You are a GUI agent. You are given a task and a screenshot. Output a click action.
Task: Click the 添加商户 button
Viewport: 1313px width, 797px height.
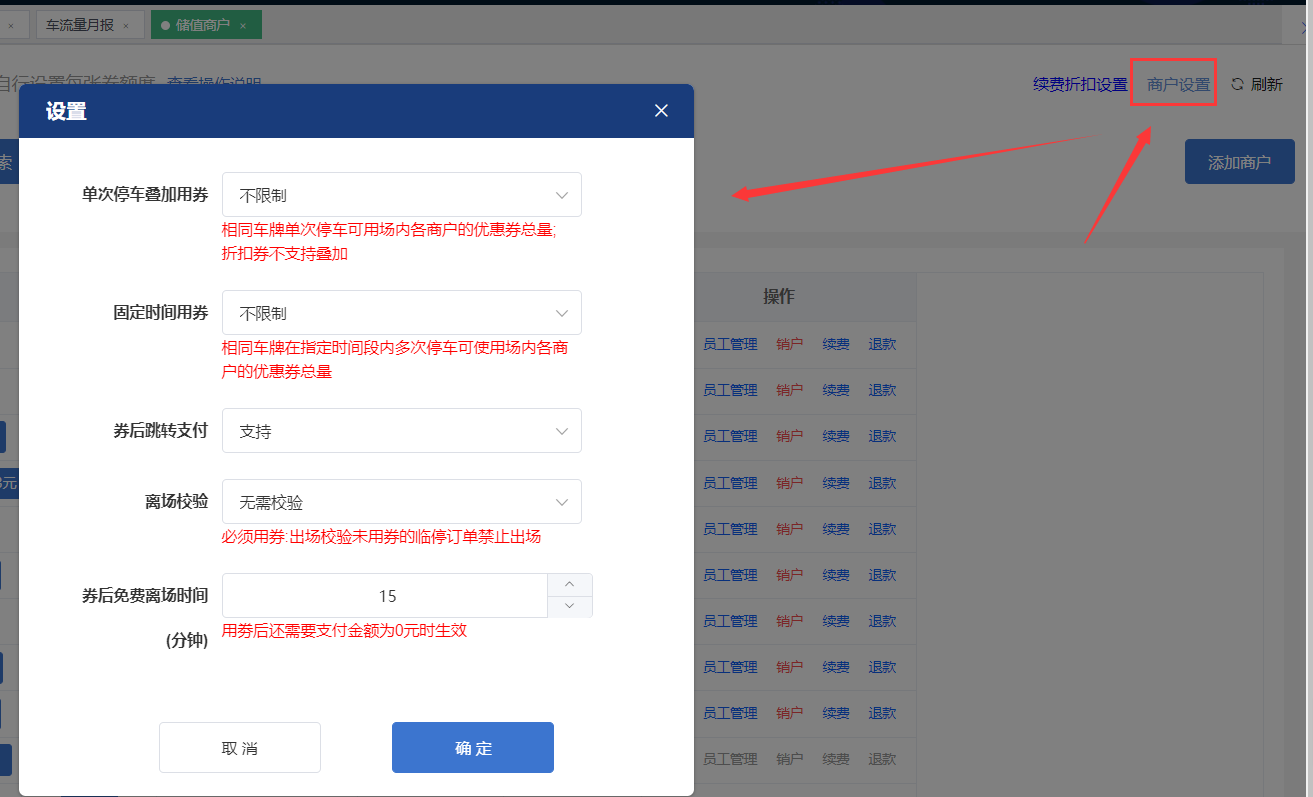(1240, 162)
